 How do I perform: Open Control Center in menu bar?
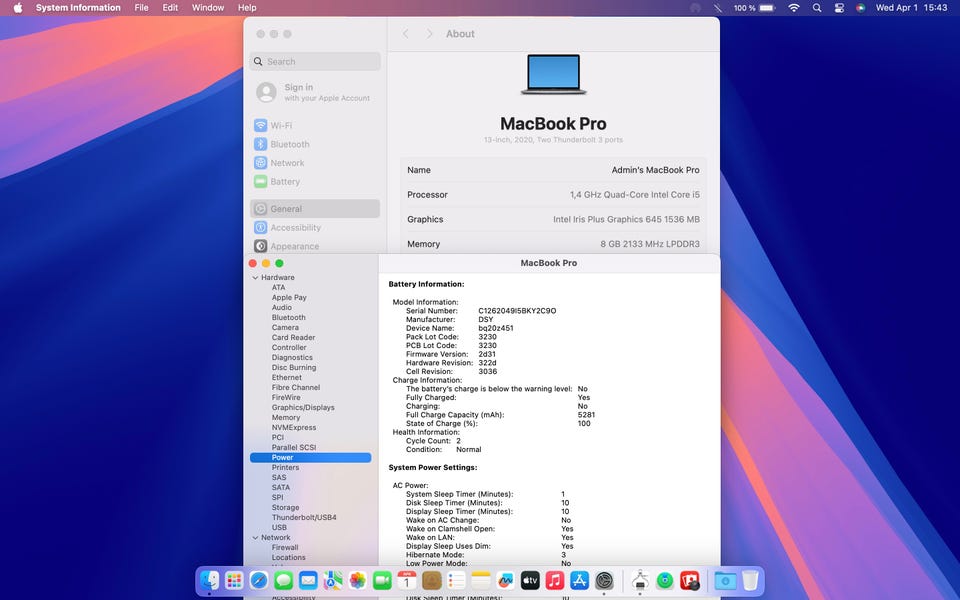[839, 7]
